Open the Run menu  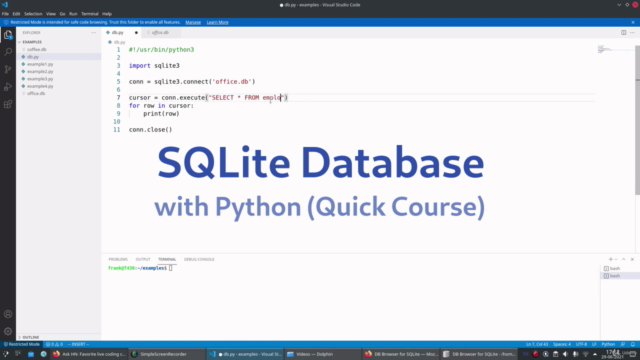pos(73,14)
